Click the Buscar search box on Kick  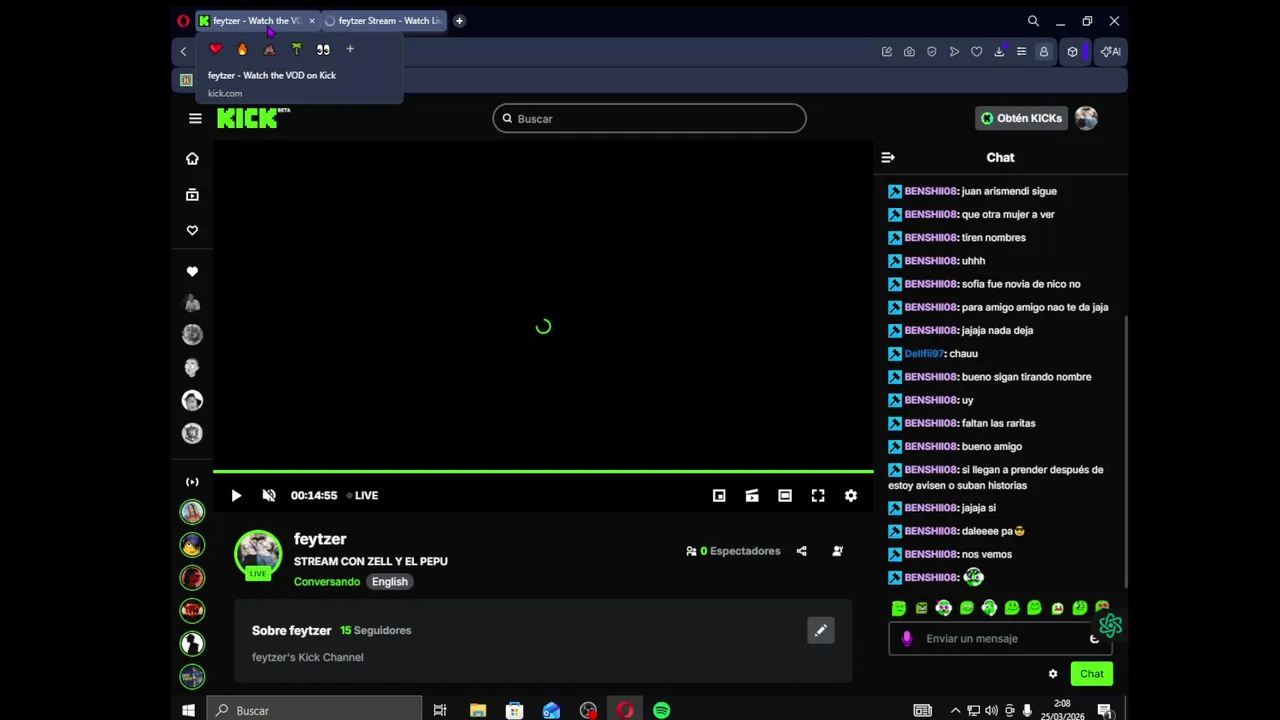649,118
